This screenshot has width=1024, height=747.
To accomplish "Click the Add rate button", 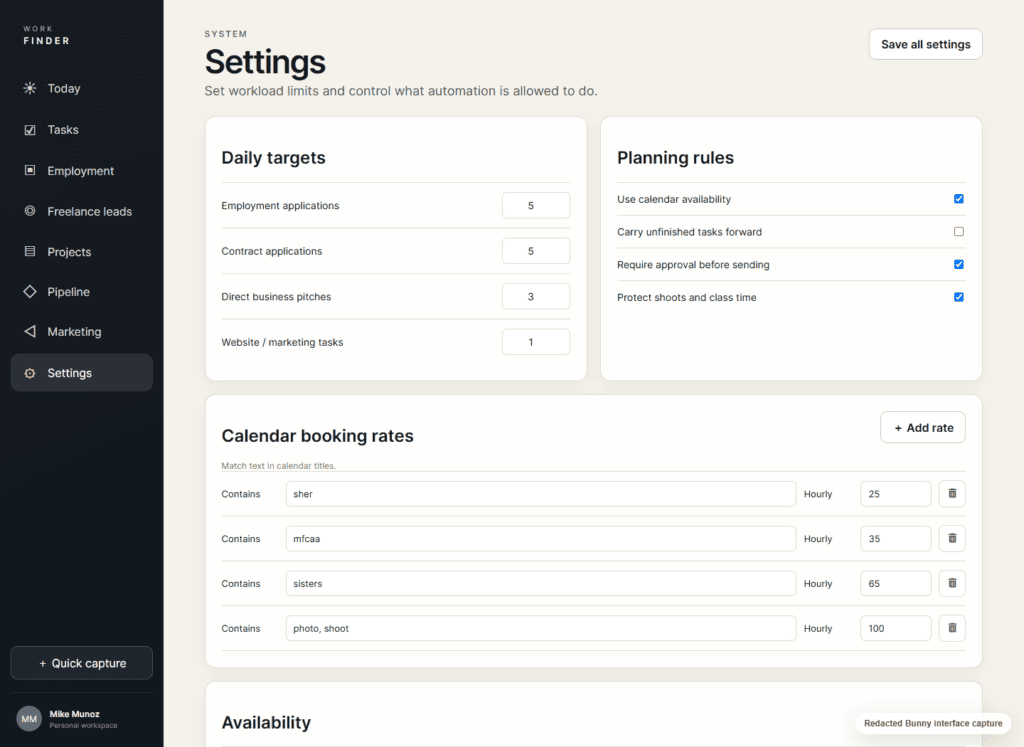I will coord(923,428).
